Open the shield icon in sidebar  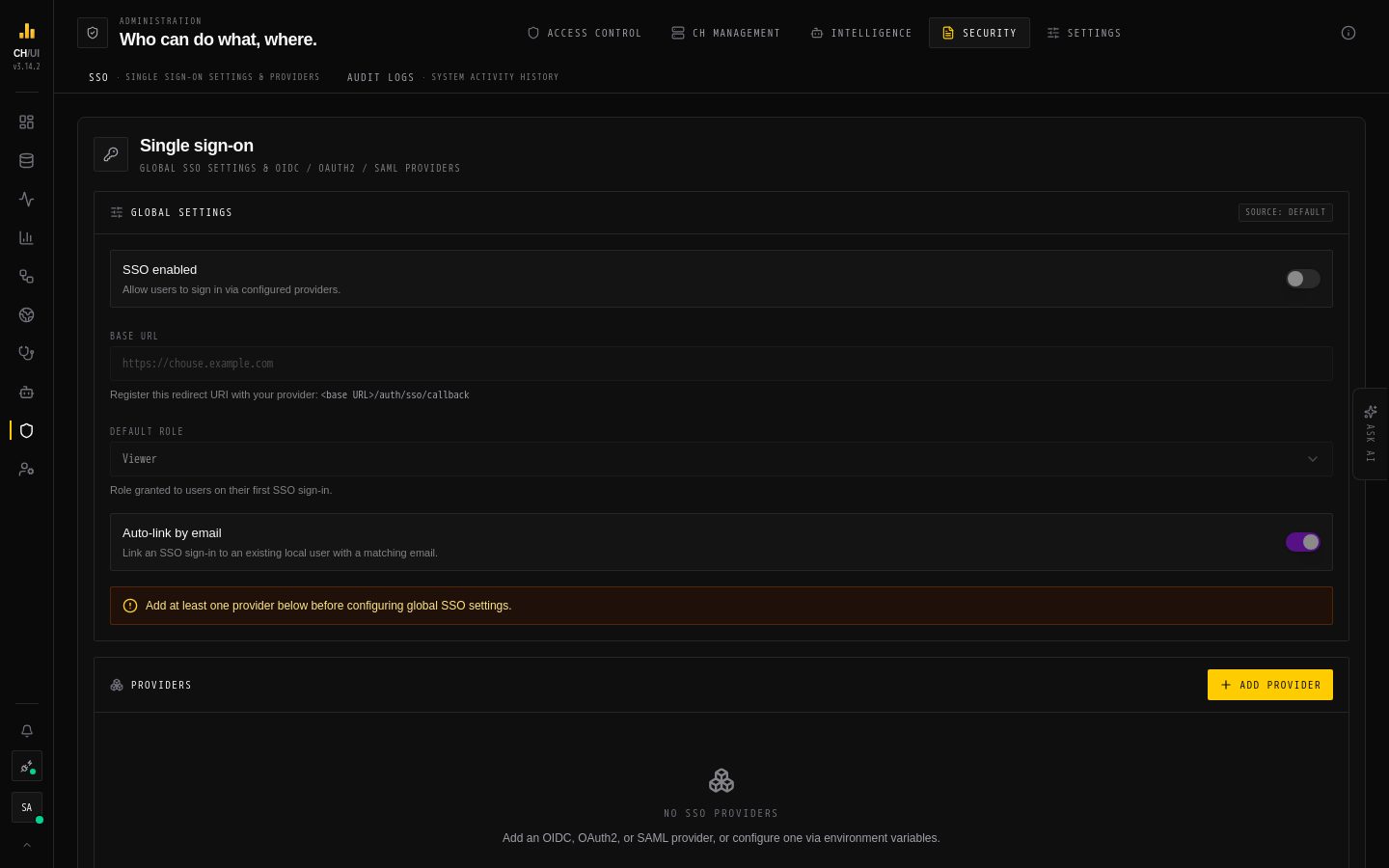[26, 431]
